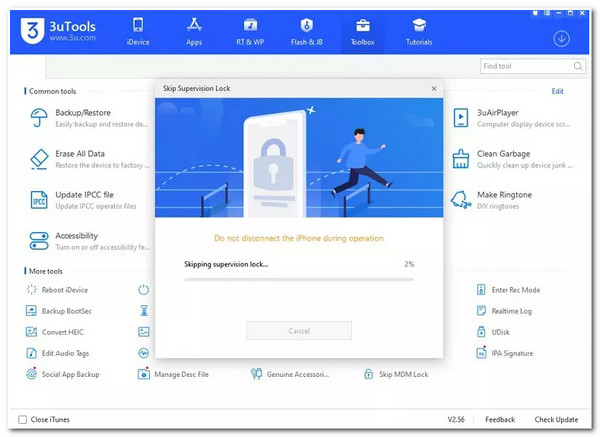Viewport: 600px width, 437px height.
Task: Click Enter Rec Mode icon
Action: pyautogui.click(x=481, y=290)
